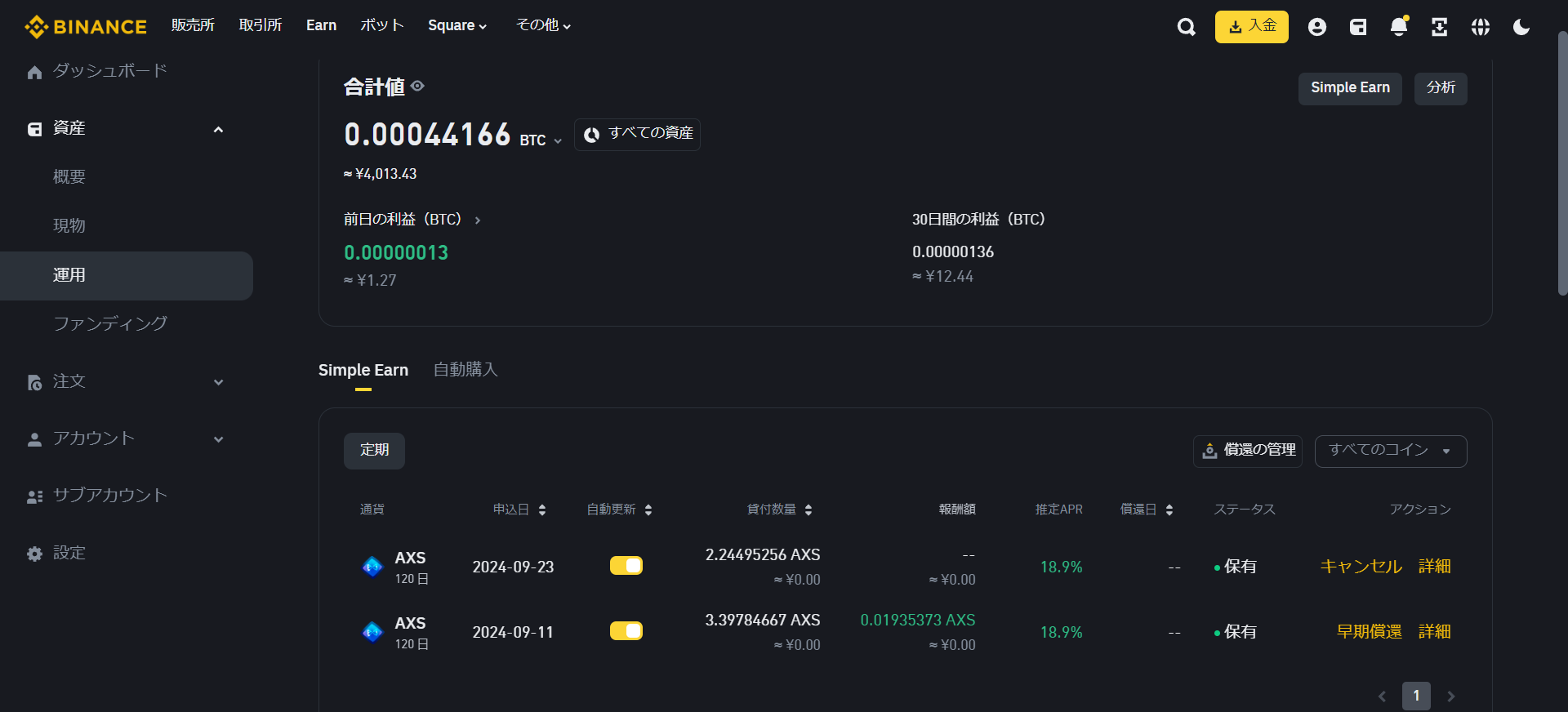Open ボット in top navigation
The width and height of the screenshot is (1568, 712).
coord(382,25)
